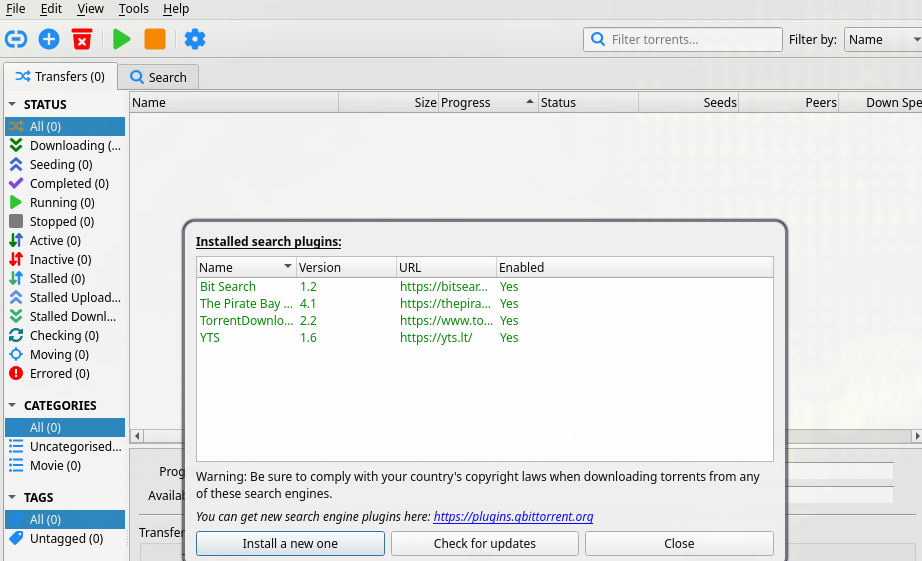
Task: Click the add torrent file plus icon
Action: coord(49,39)
